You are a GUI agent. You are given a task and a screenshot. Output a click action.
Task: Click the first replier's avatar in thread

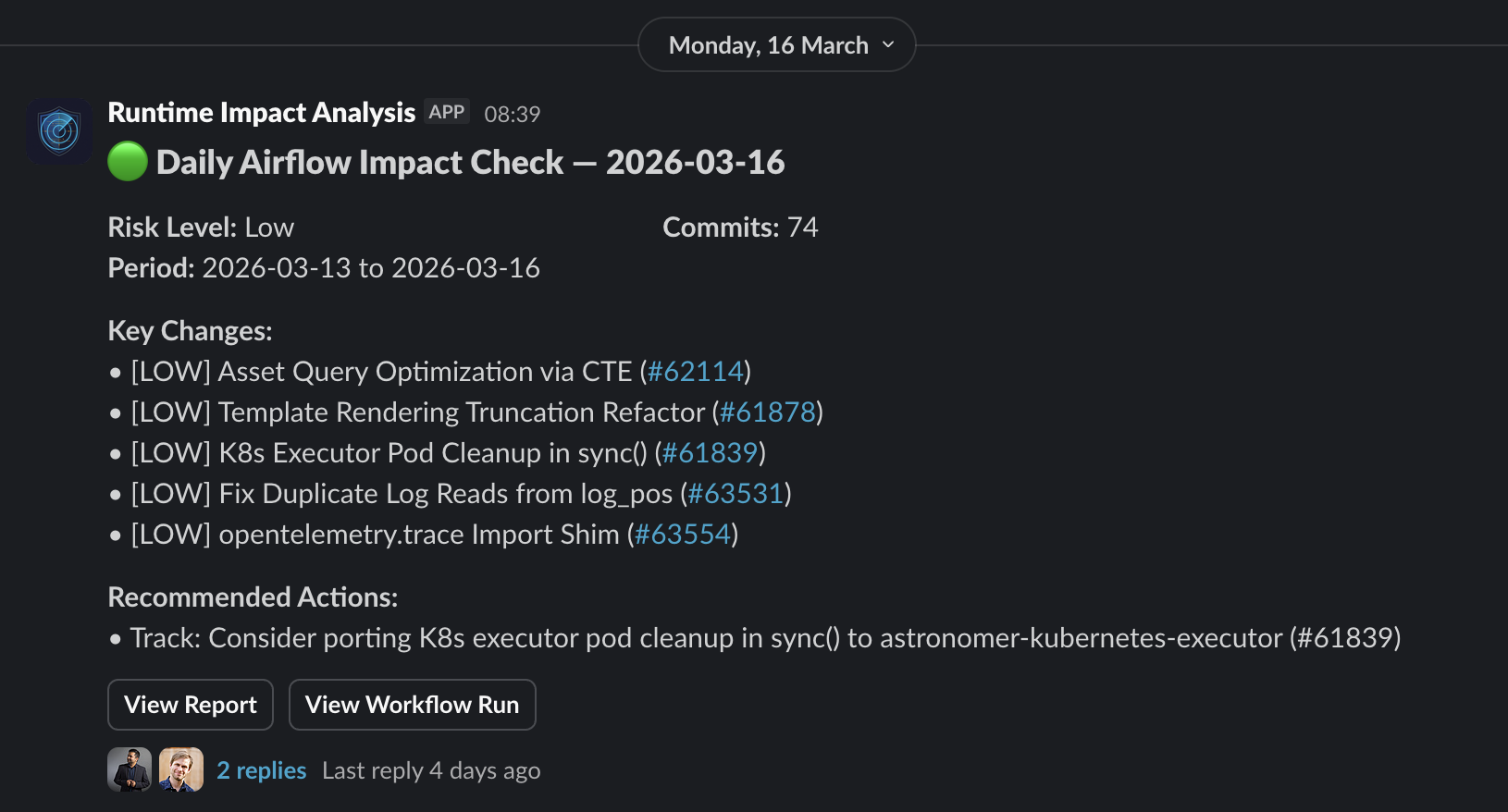tap(130, 769)
